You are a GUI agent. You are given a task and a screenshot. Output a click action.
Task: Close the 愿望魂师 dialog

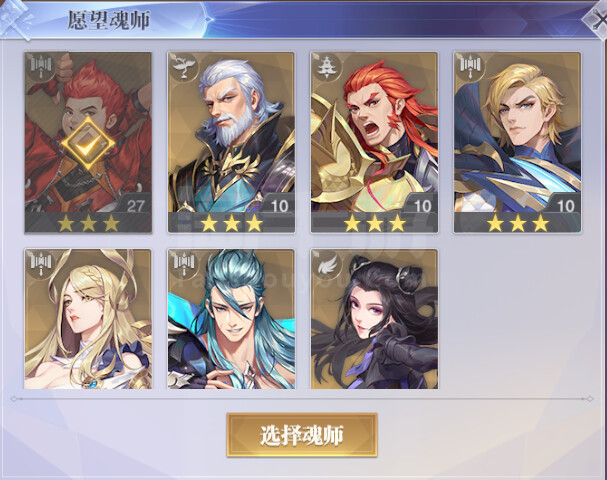(596, 19)
